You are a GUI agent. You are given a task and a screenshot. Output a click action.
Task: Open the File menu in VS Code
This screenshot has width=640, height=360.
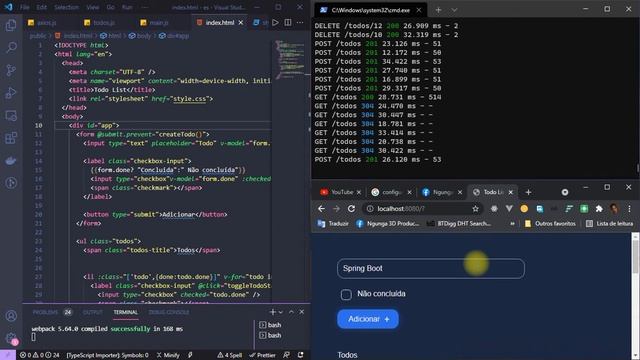coord(24,7)
